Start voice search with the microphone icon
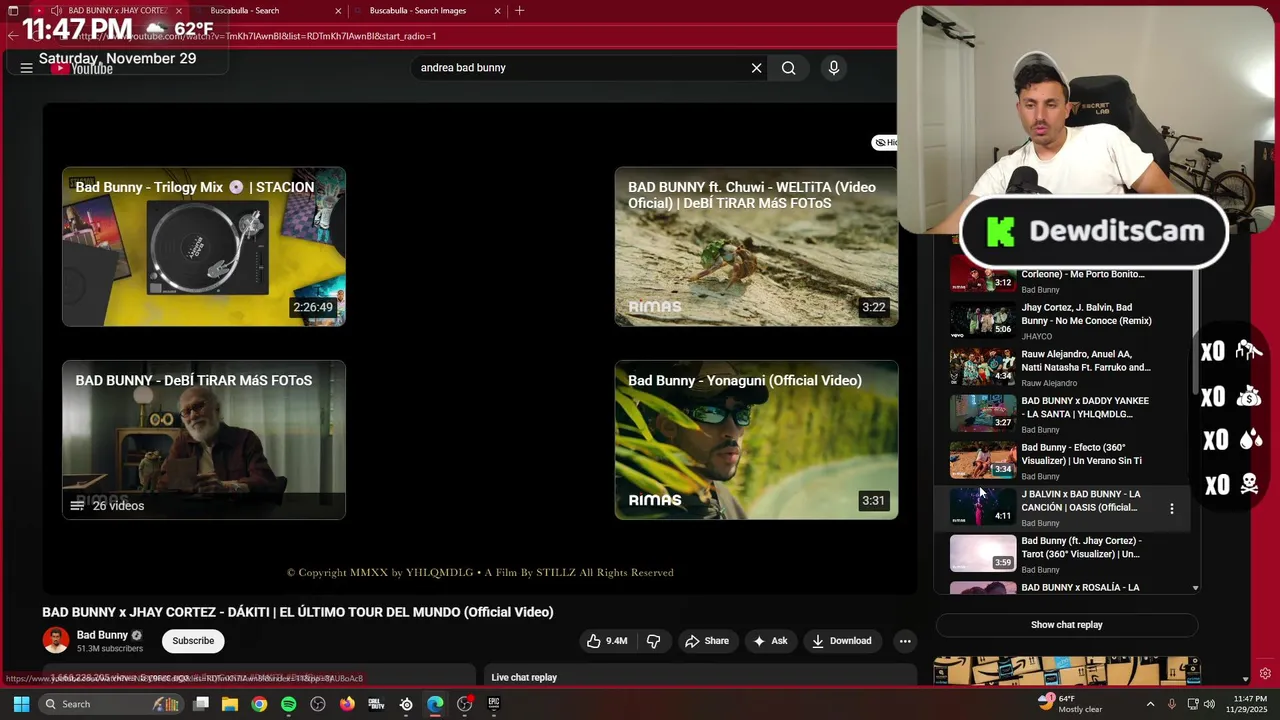Image resolution: width=1280 pixels, height=720 pixels. pos(834,68)
